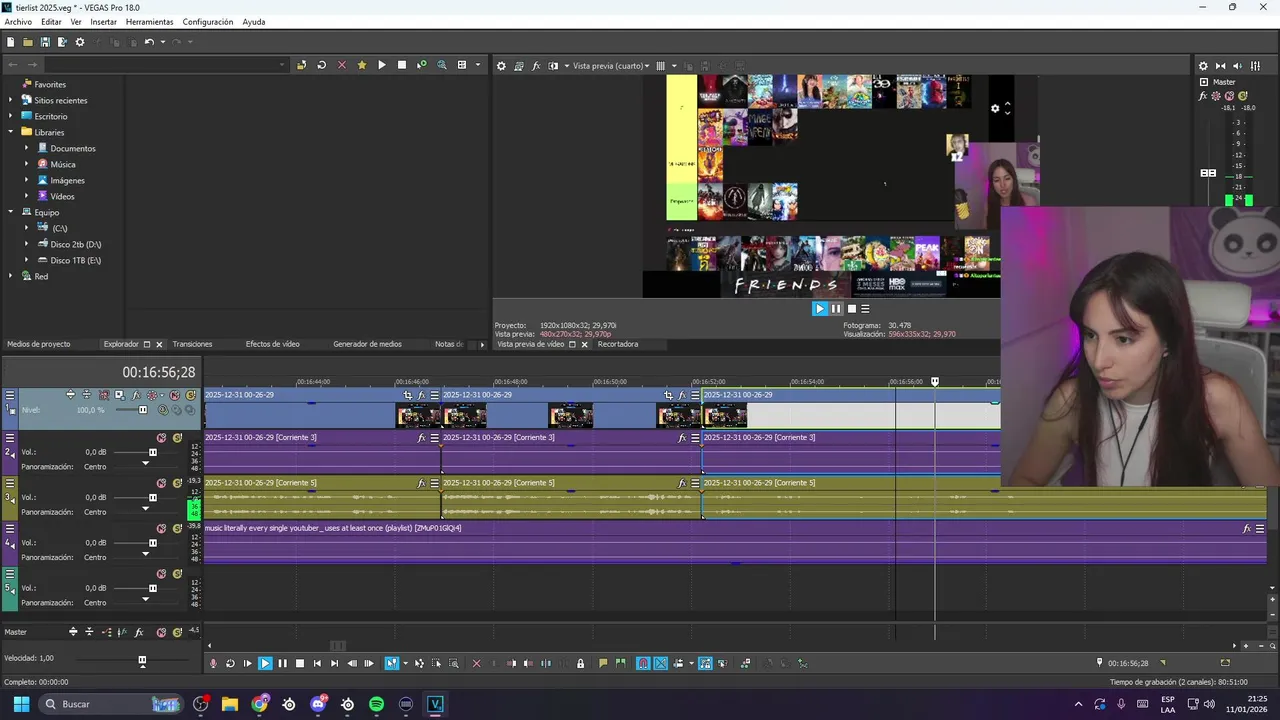Toggle automatic crossfades icon
1280x720 pixels.
coord(661,663)
